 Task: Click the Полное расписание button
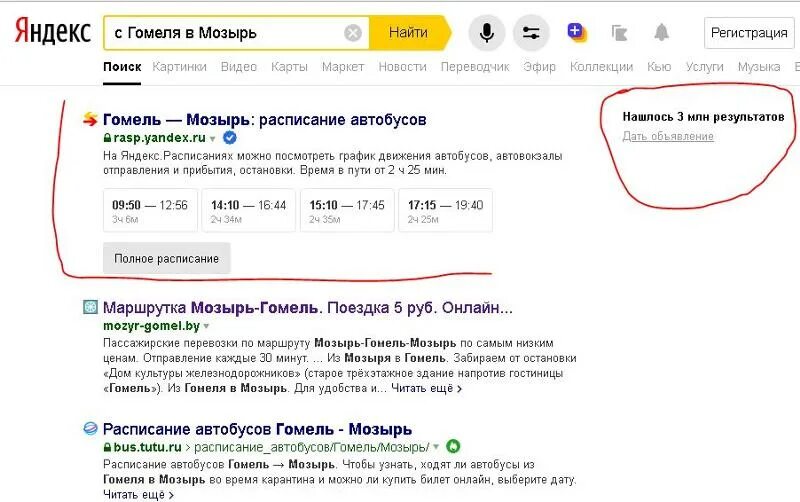(x=166, y=259)
